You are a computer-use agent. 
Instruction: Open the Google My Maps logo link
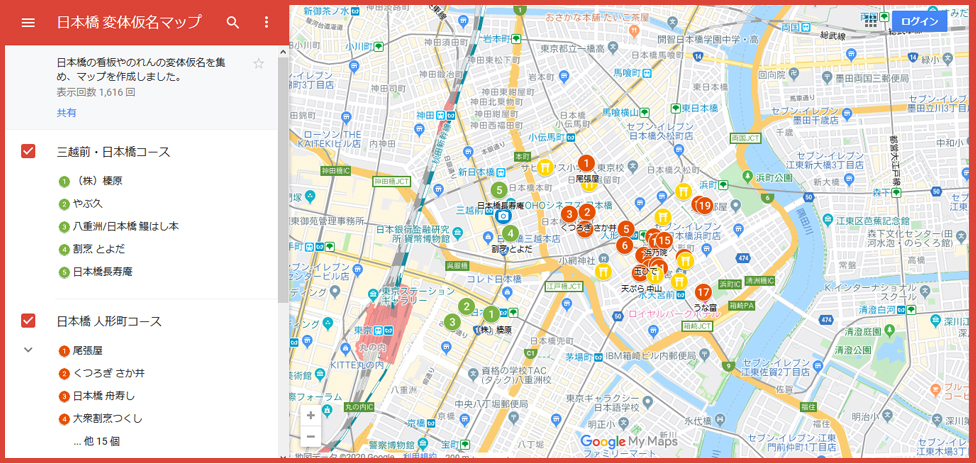pos(627,442)
